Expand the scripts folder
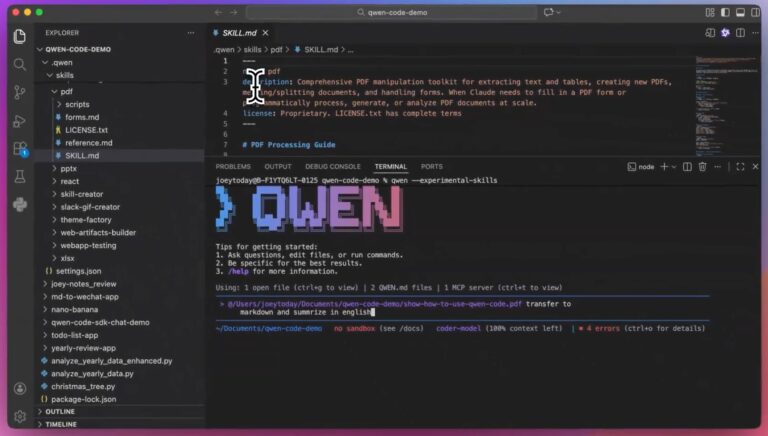The height and width of the screenshot is (436, 768). click(x=77, y=104)
